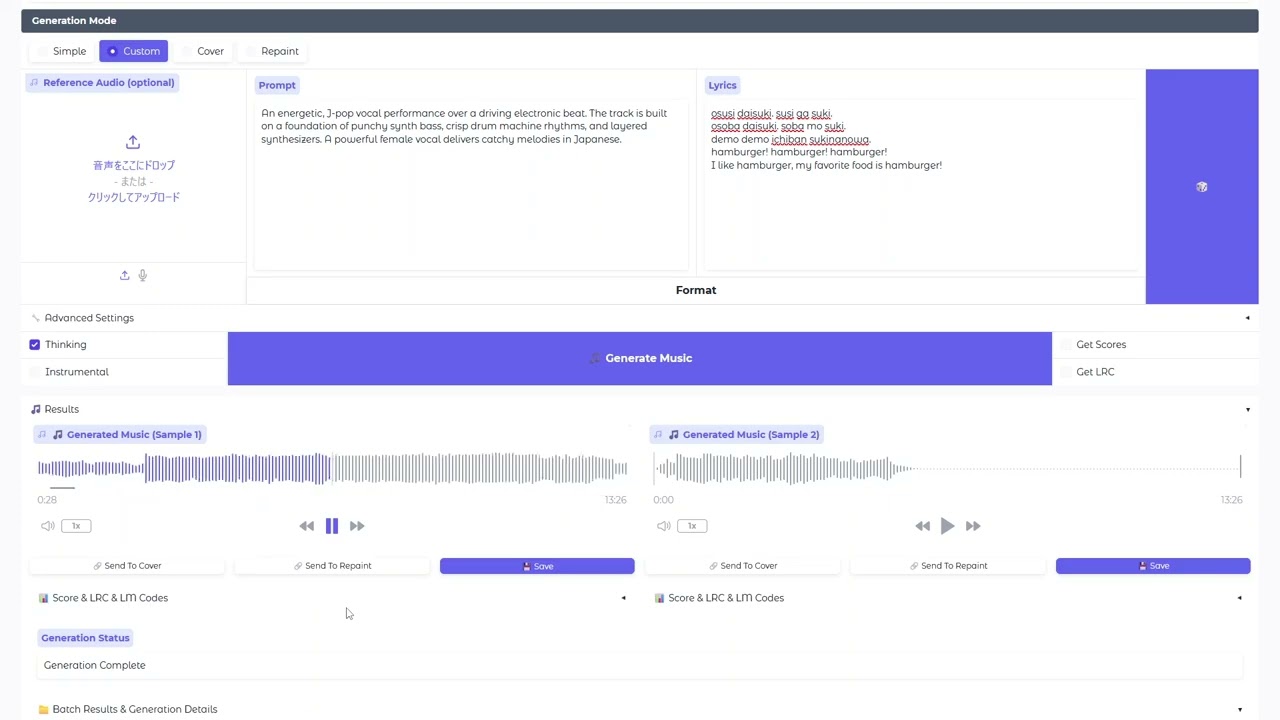Click the microphone record icon
The width and height of the screenshot is (1280, 720).
coord(143,275)
